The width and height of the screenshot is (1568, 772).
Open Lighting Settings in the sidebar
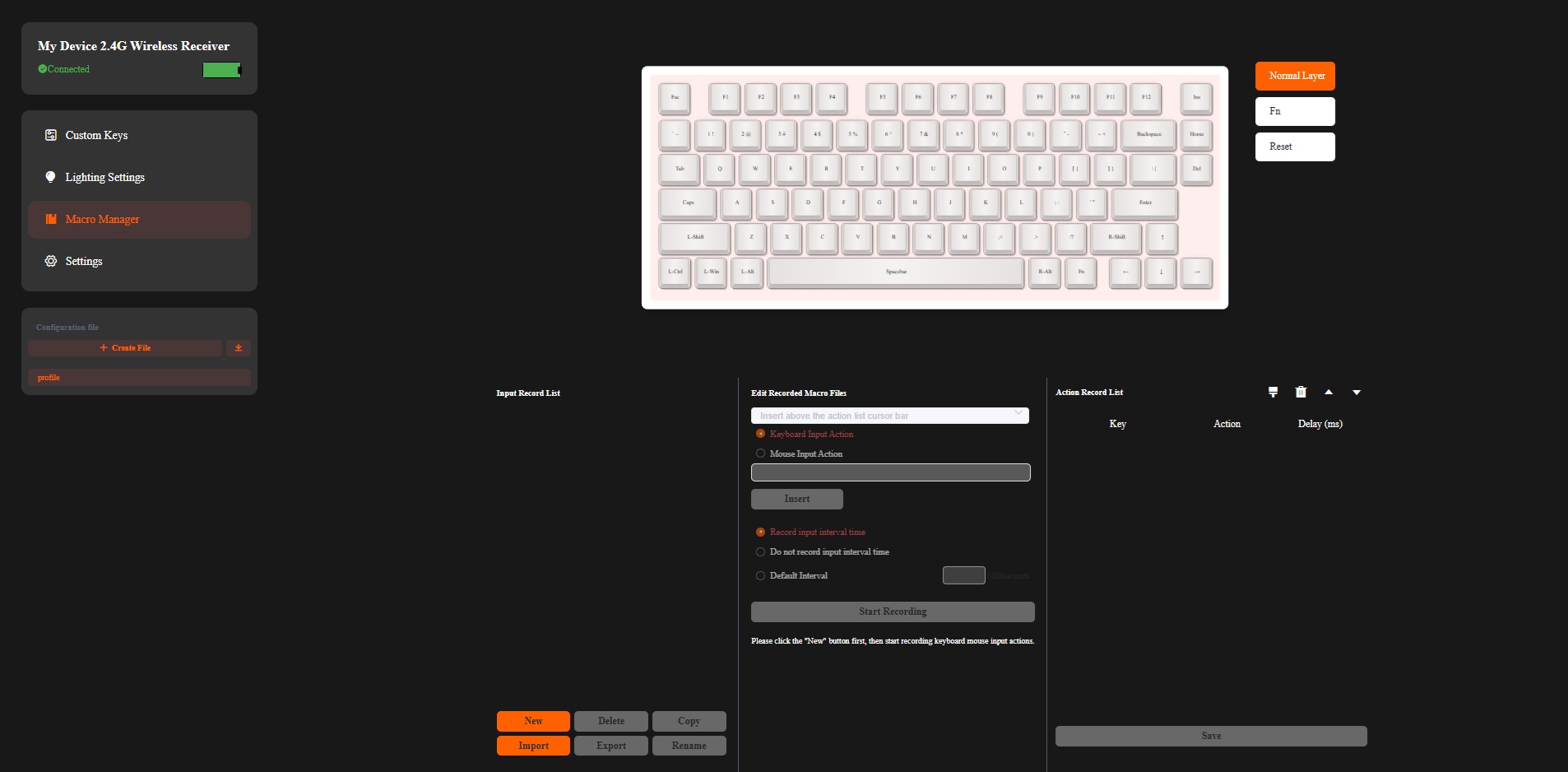[x=139, y=177]
